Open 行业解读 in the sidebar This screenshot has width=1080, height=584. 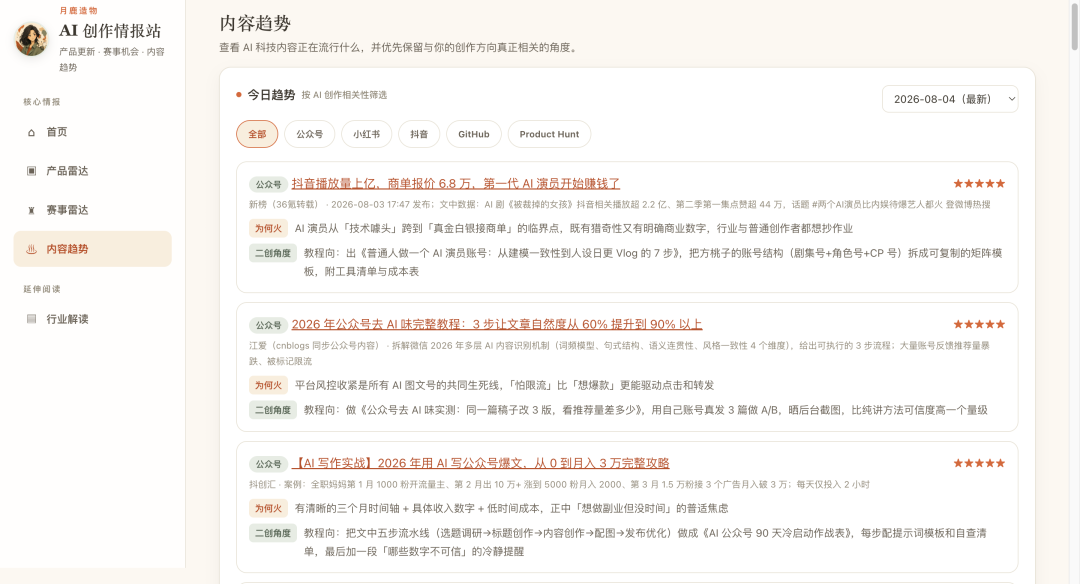coord(92,319)
